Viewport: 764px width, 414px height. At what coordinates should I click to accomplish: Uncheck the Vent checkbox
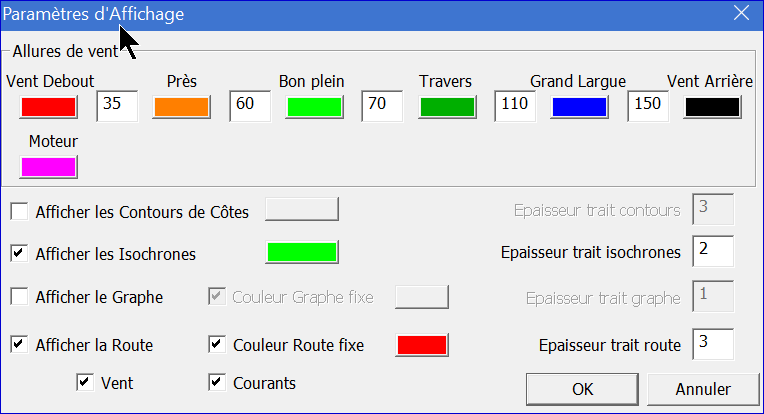pyautogui.click(x=85, y=382)
